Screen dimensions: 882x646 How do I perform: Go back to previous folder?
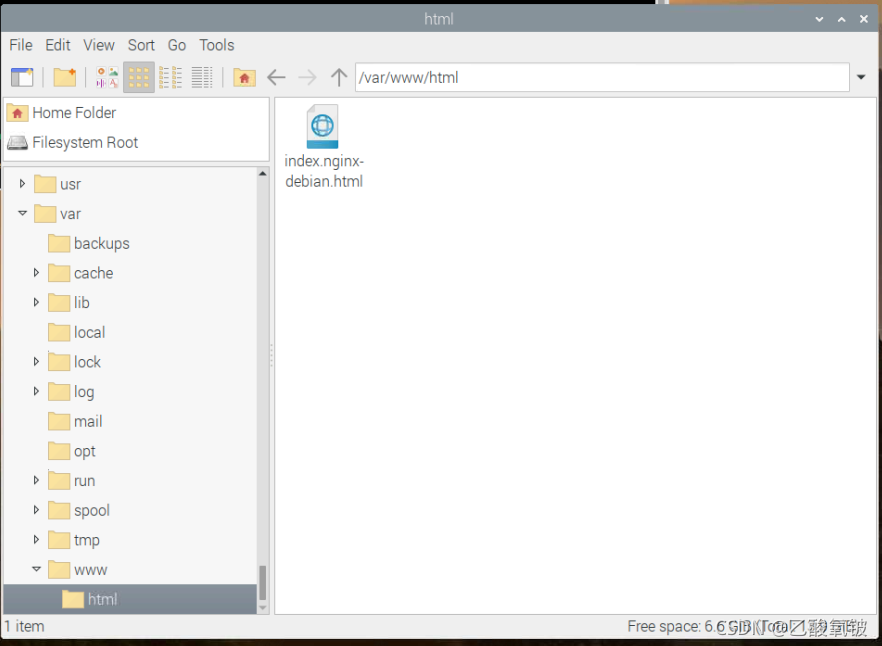click(276, 77)
